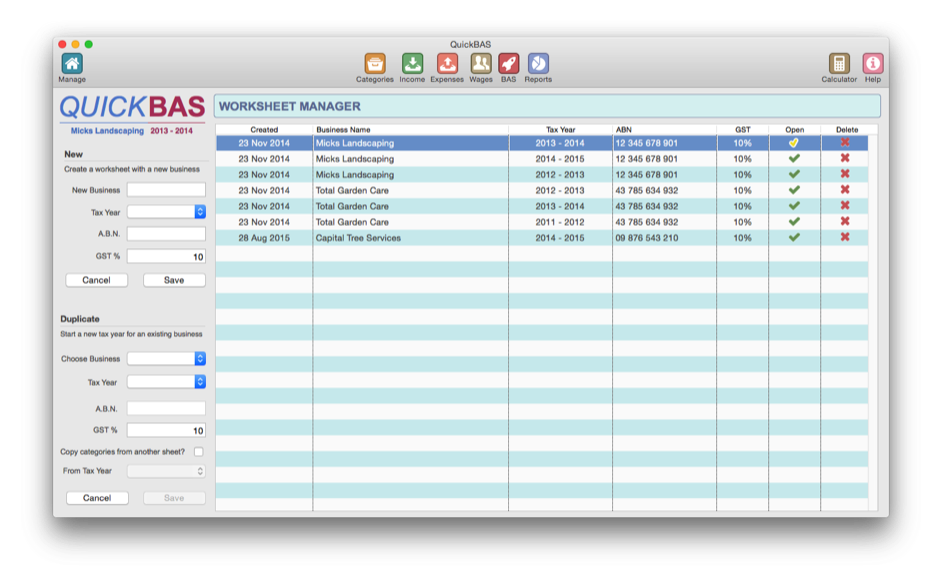Click the Wages icon

click(x=479, y=63)
